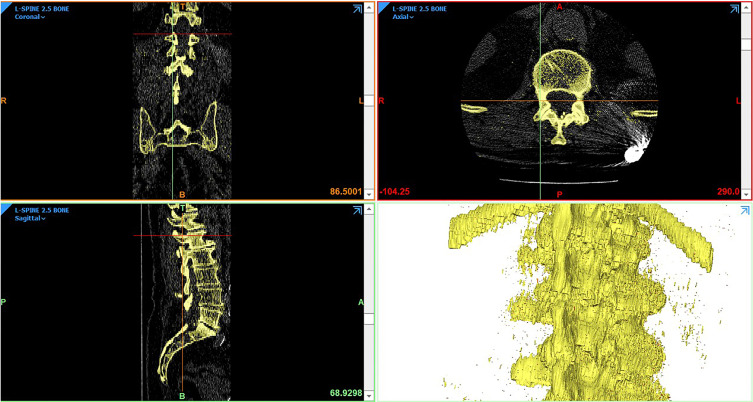
Task: Click Coronal scrollbar up arrow
Action: click(x=369, y=7)
